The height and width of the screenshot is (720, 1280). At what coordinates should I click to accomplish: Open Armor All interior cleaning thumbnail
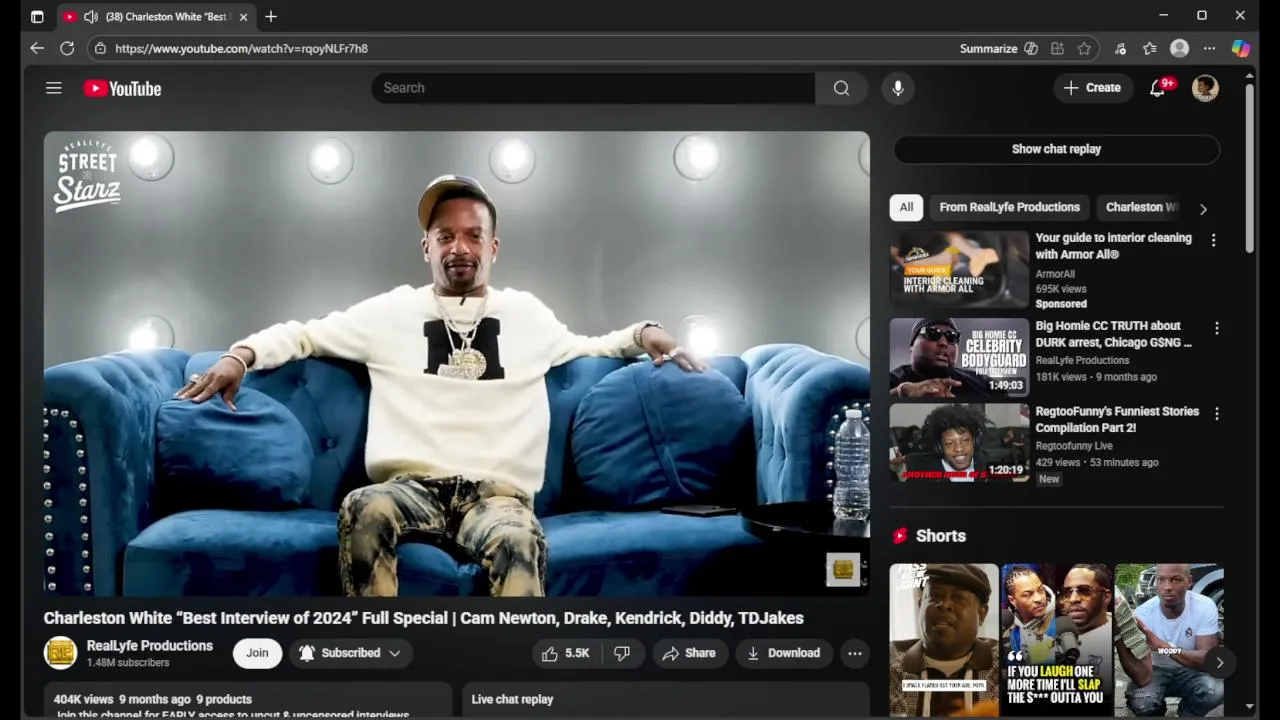pyautogui.click(x=959, y=269)
